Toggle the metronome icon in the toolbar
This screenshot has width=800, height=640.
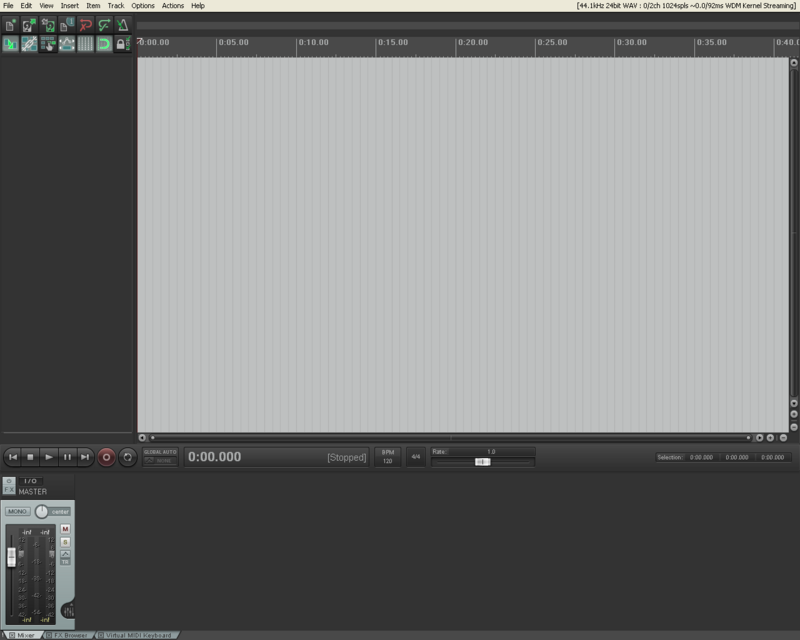coord(122,25)
